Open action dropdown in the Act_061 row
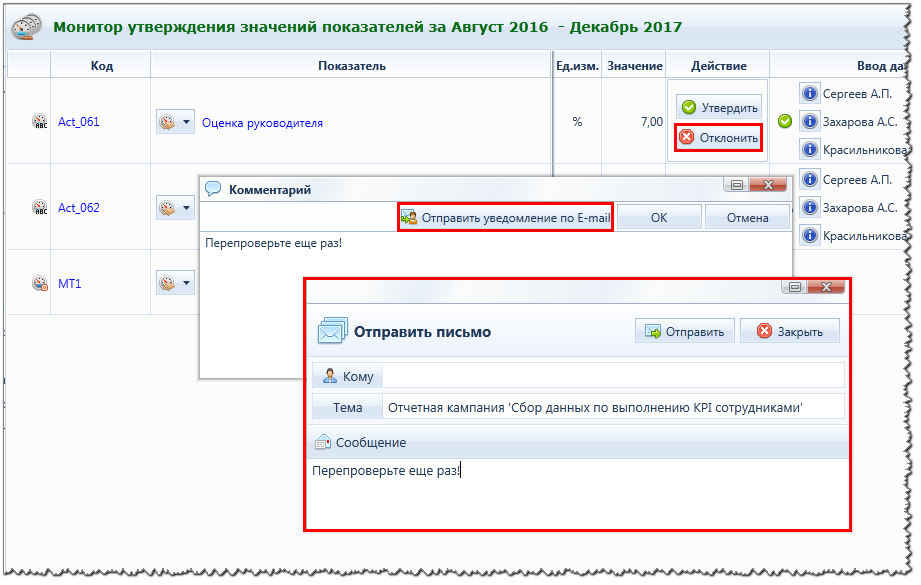The image size is (921, 585). [175, 122]
